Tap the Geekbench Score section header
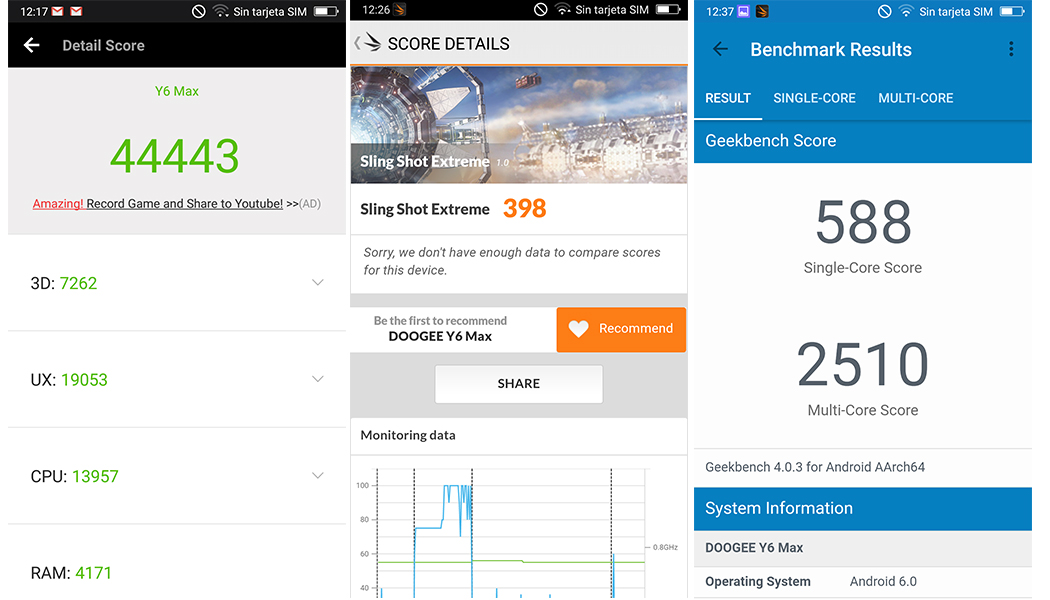Image resolution: width=1050 pixels, height=600 pixels. pyautogui.click(x=862, y=141)
